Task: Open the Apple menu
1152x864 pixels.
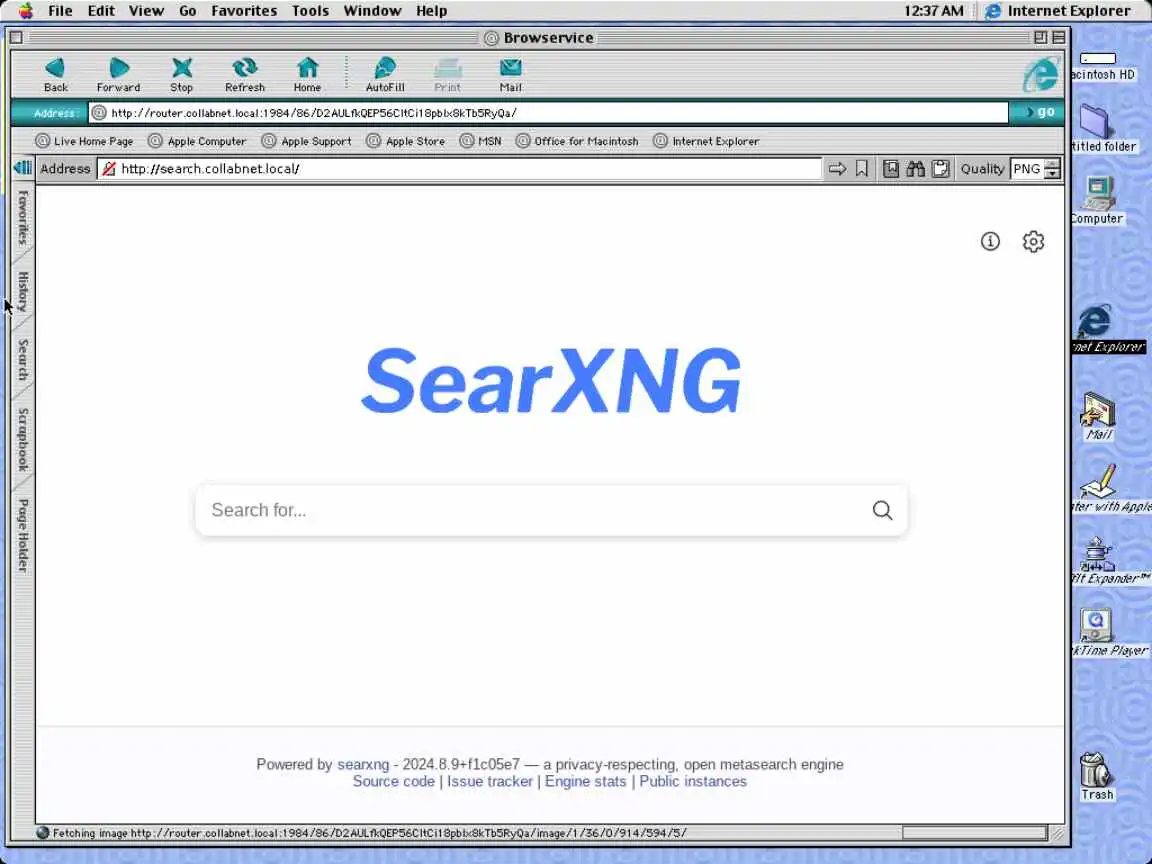Action: pos(26,10)
